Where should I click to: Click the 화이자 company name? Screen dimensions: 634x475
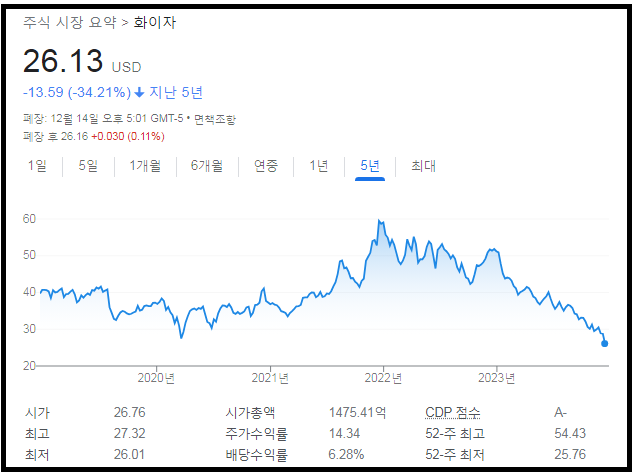tap(155, 22)
